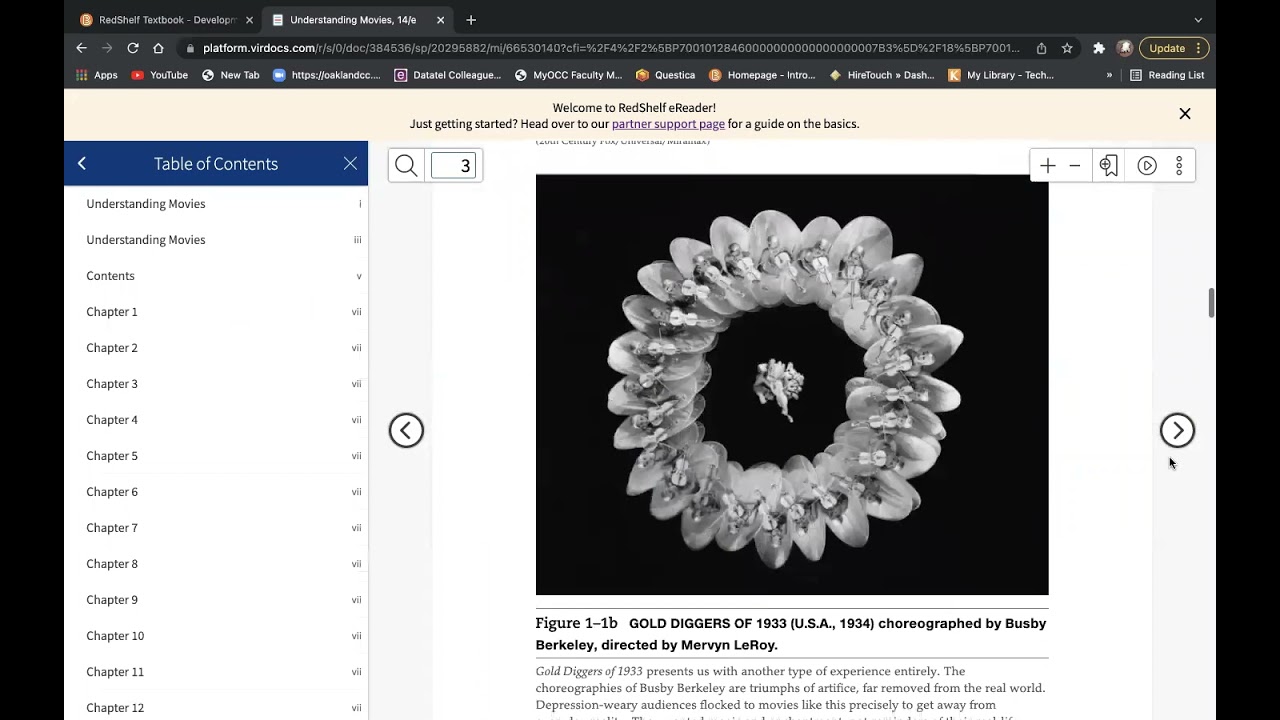
Task: Switch to Understanding Movies 14/e tab
Action: coord(355,20)
